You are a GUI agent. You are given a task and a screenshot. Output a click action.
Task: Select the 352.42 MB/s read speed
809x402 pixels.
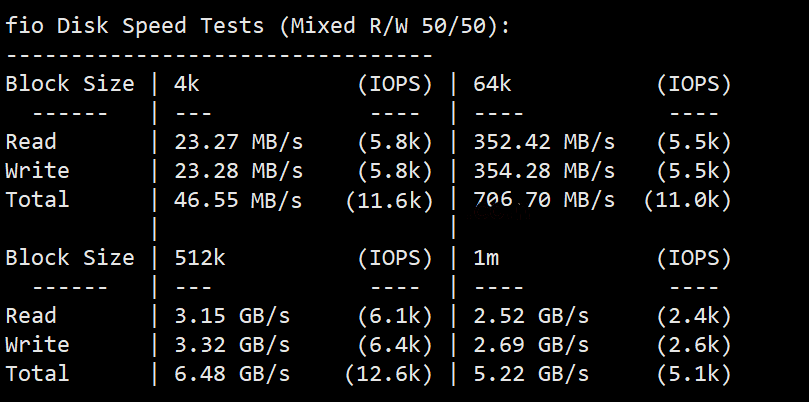click(544, 142)
